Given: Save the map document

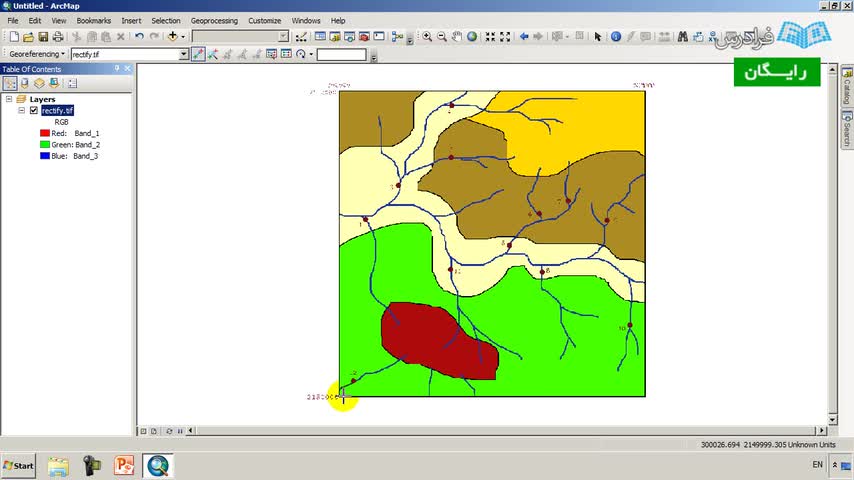Looking at the screenshot, I should click(43, 37).
